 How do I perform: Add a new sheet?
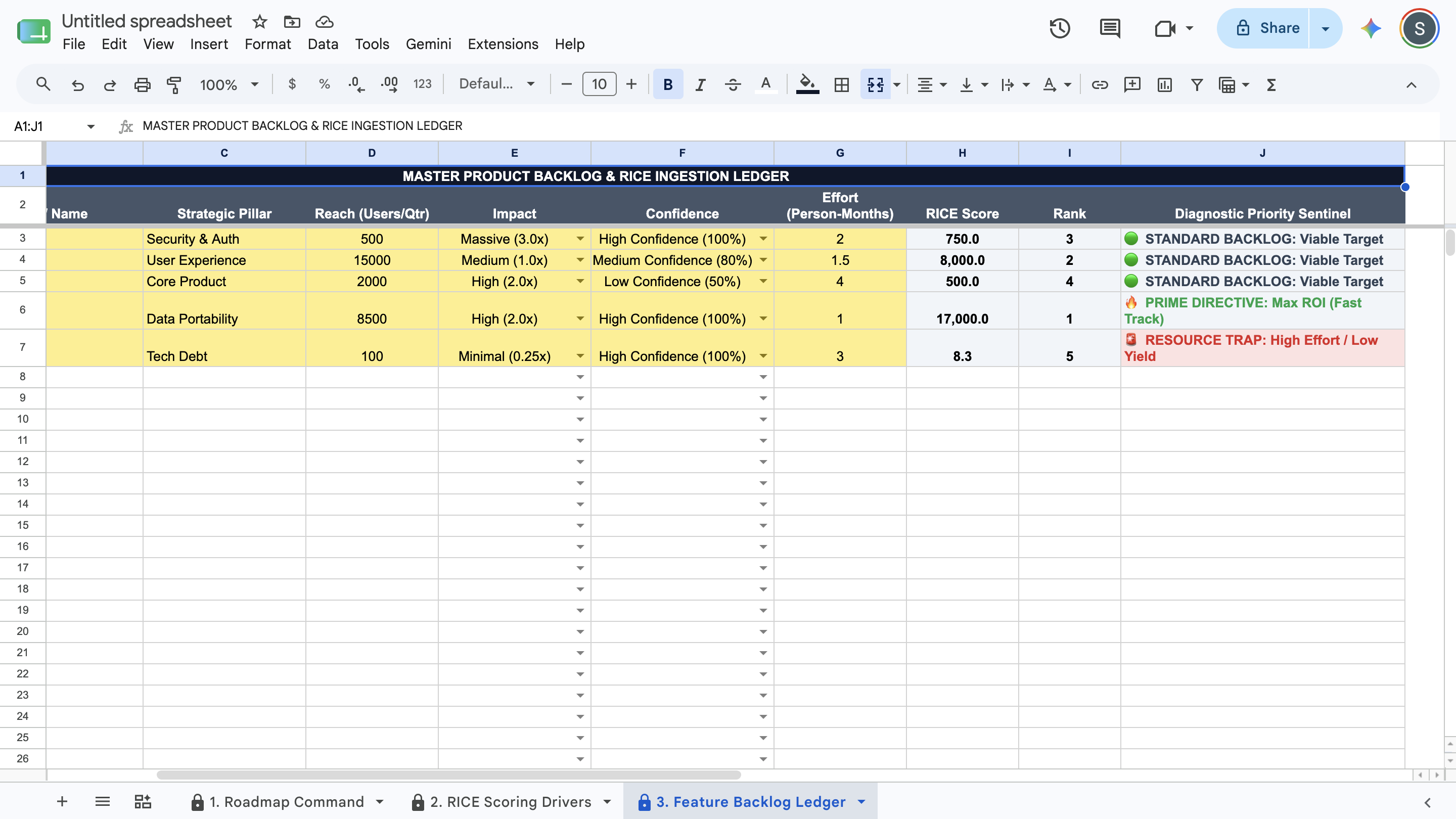pyautogui.click(x=62, y=801)
